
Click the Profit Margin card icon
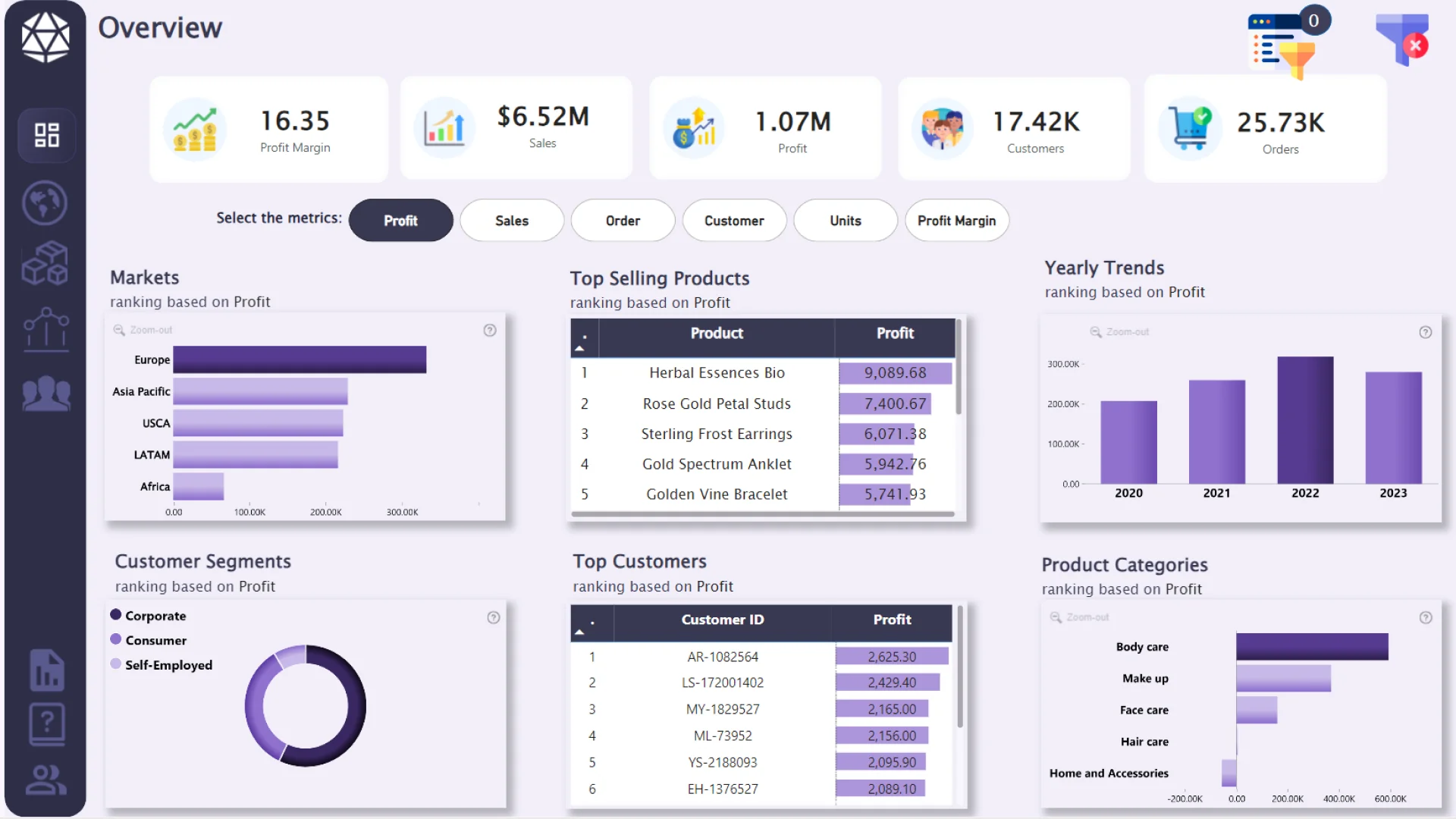[x=195, y=129]
